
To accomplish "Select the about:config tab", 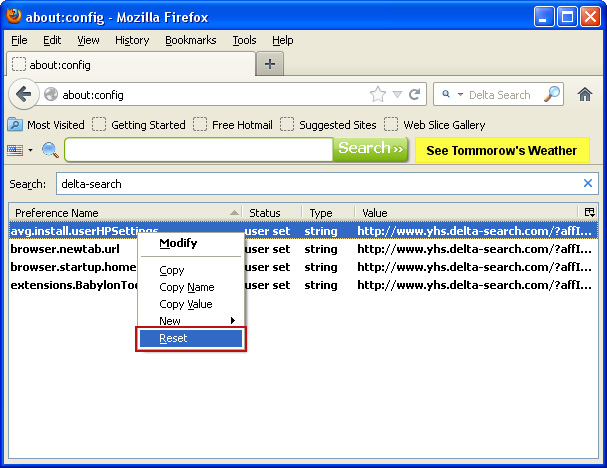I will point(131,64).
